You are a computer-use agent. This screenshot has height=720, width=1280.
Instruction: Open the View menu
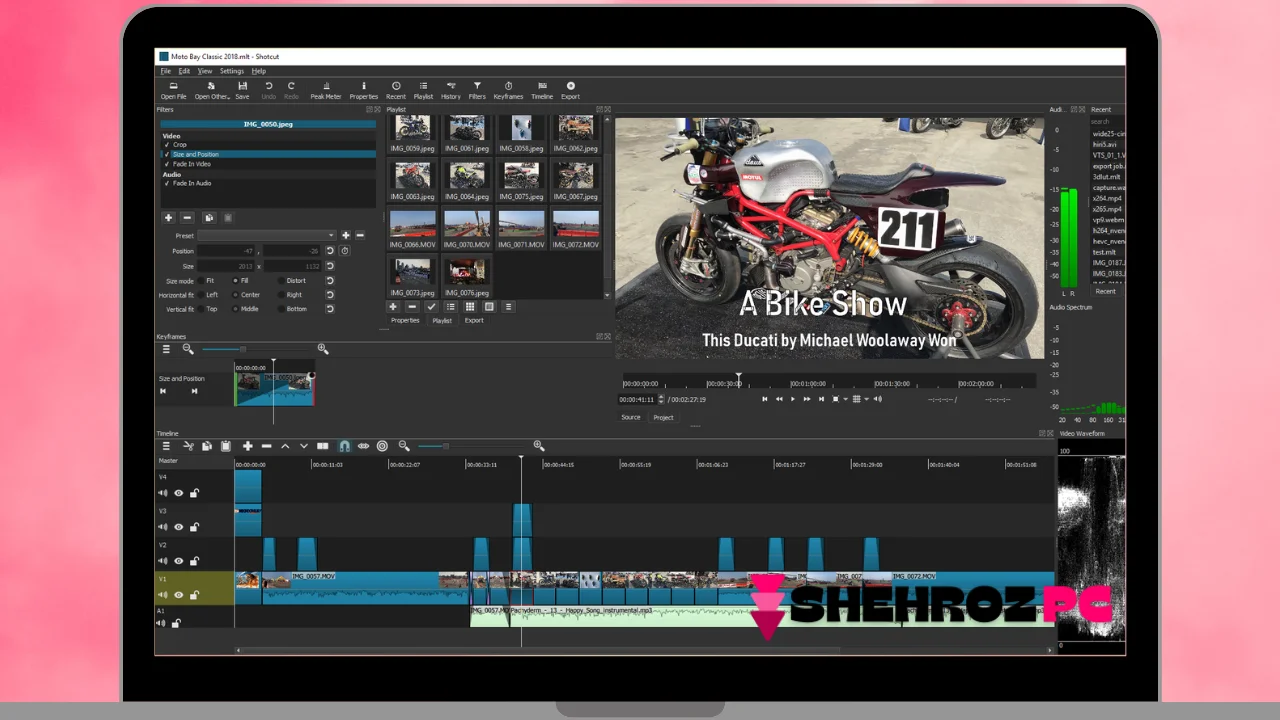[204, 71]
